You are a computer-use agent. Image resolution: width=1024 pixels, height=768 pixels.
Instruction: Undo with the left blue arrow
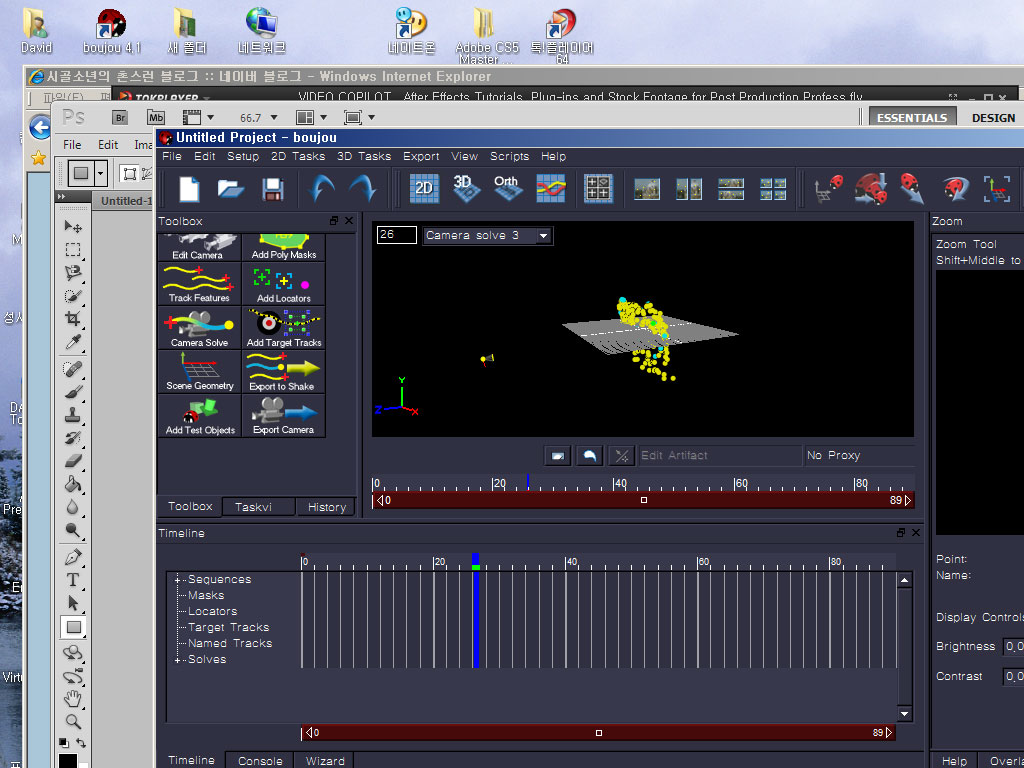[321, 189]
